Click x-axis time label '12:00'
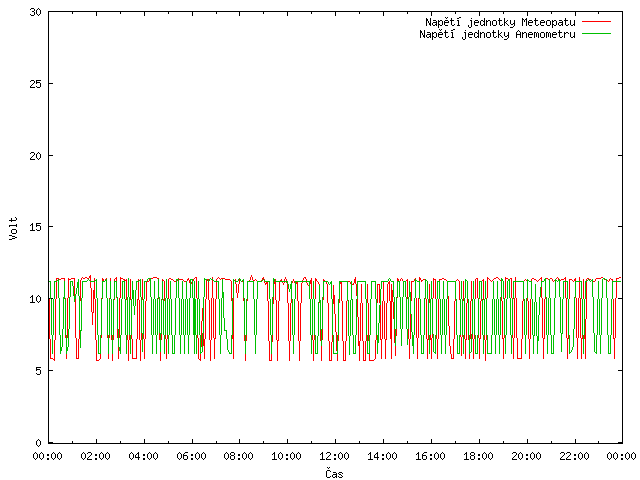640x480 pixels. (334, 456)
